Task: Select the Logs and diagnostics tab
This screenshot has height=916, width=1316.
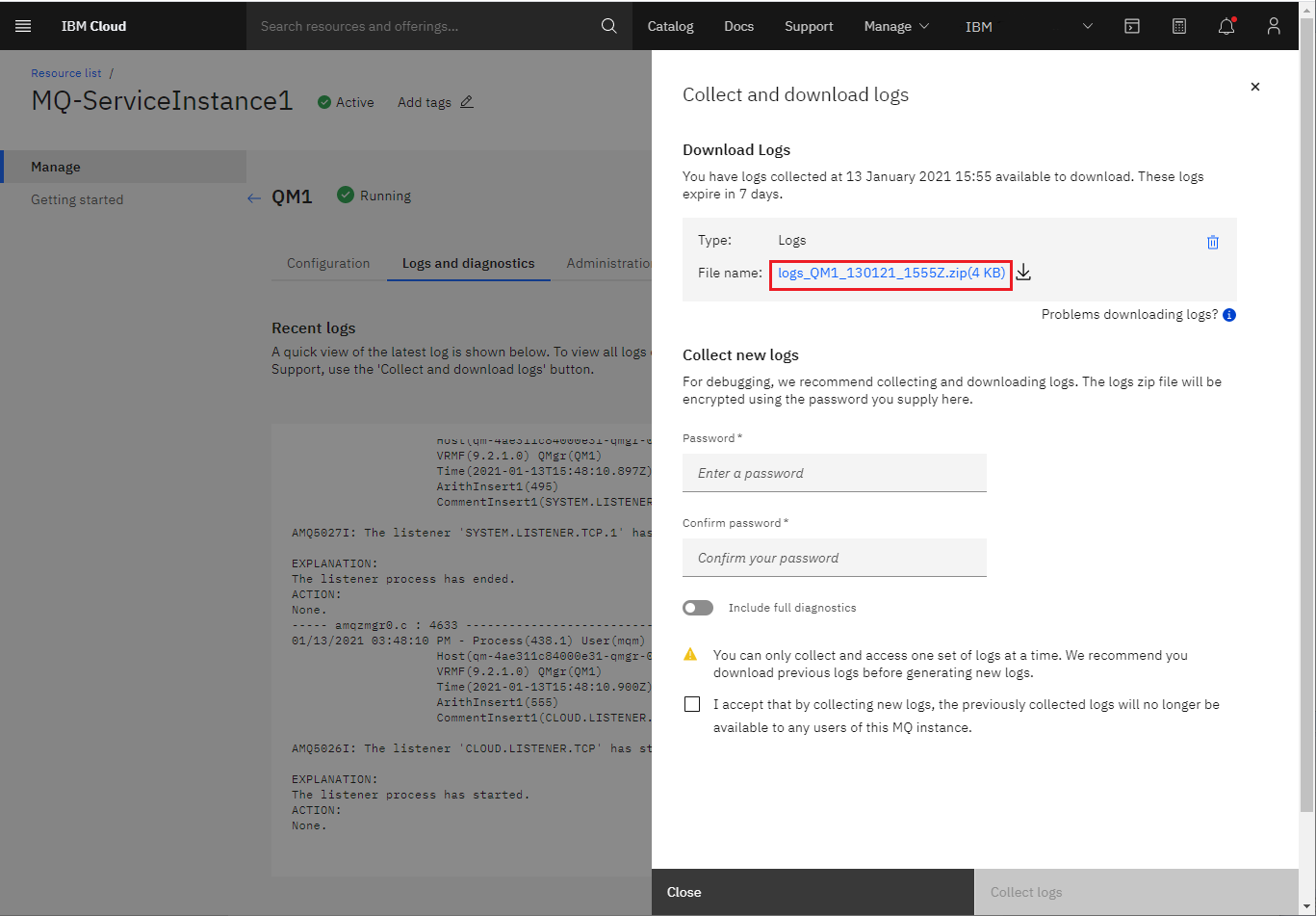Action: point(468,263)
